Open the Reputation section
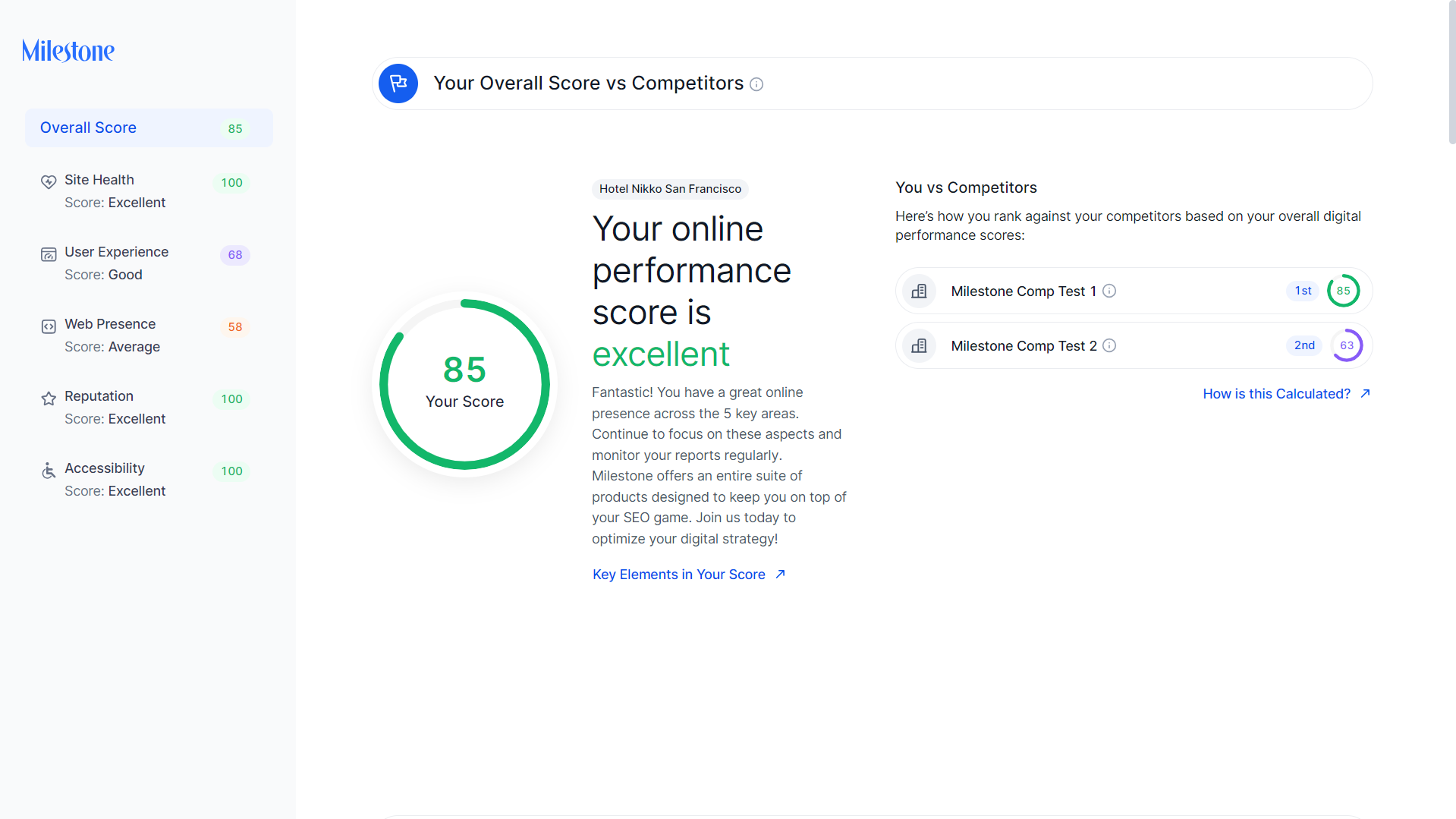The height and width of the screenshot is (819, 1456). pos(149,408)
